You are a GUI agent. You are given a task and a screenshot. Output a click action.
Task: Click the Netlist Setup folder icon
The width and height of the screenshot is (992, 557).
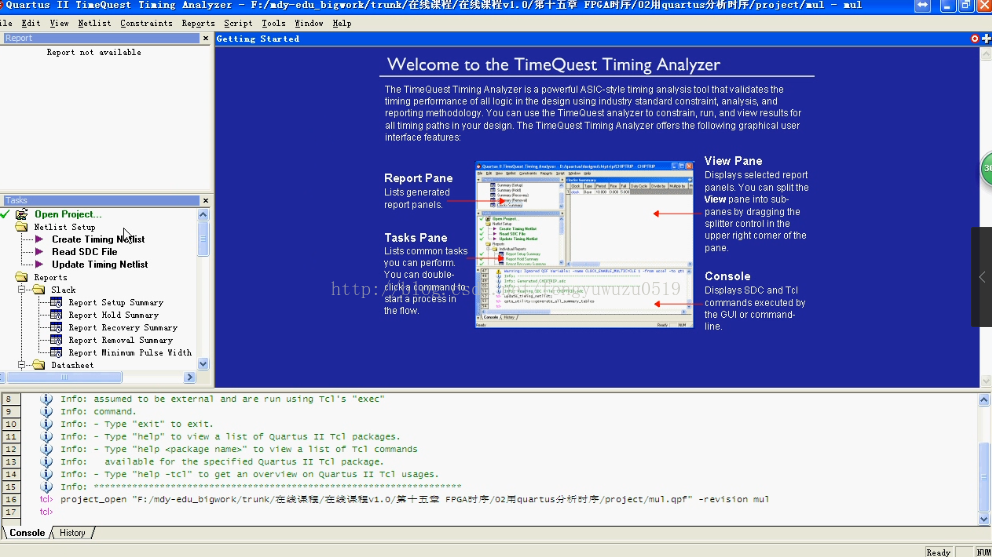22,227
